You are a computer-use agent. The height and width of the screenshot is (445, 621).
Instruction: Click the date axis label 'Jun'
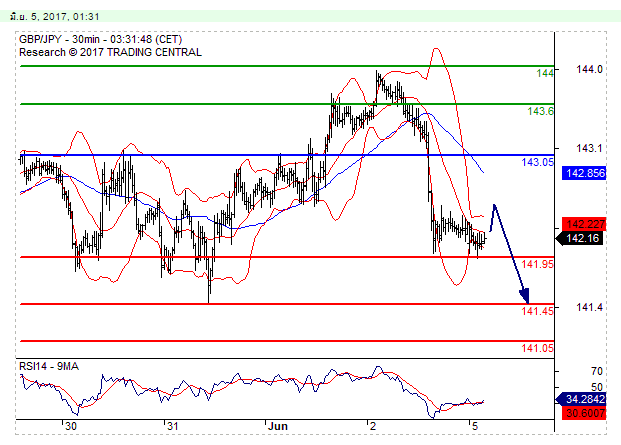pos(278,426)
